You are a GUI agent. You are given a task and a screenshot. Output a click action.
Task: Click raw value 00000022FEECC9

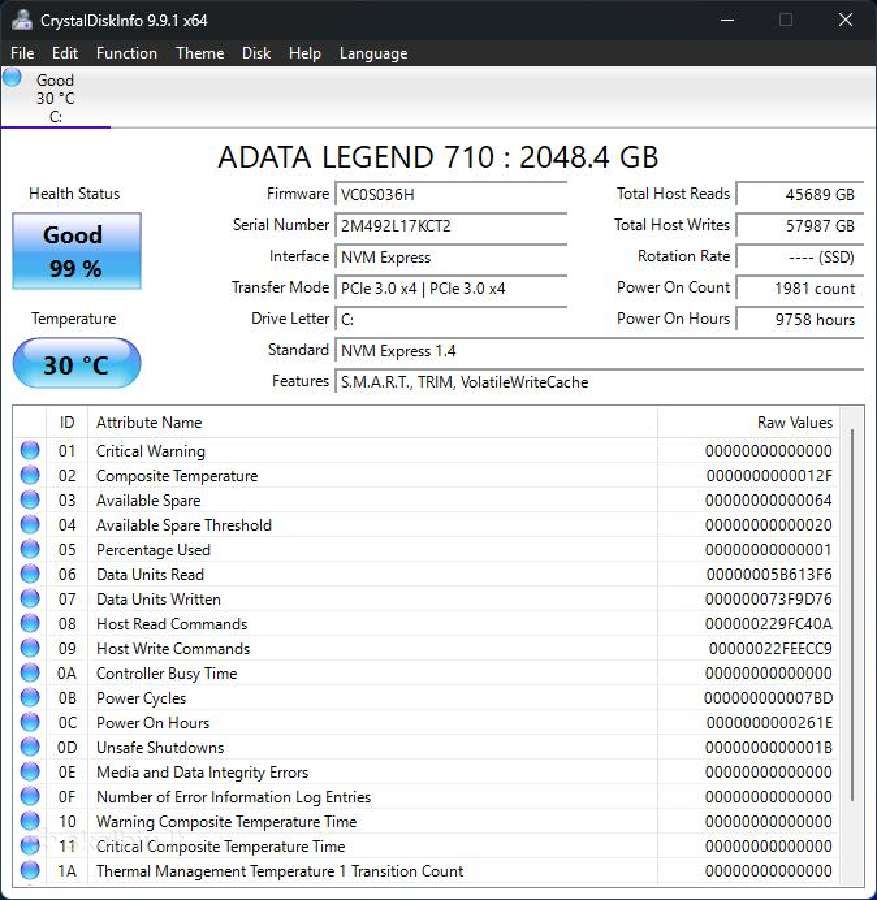[770, 648]
